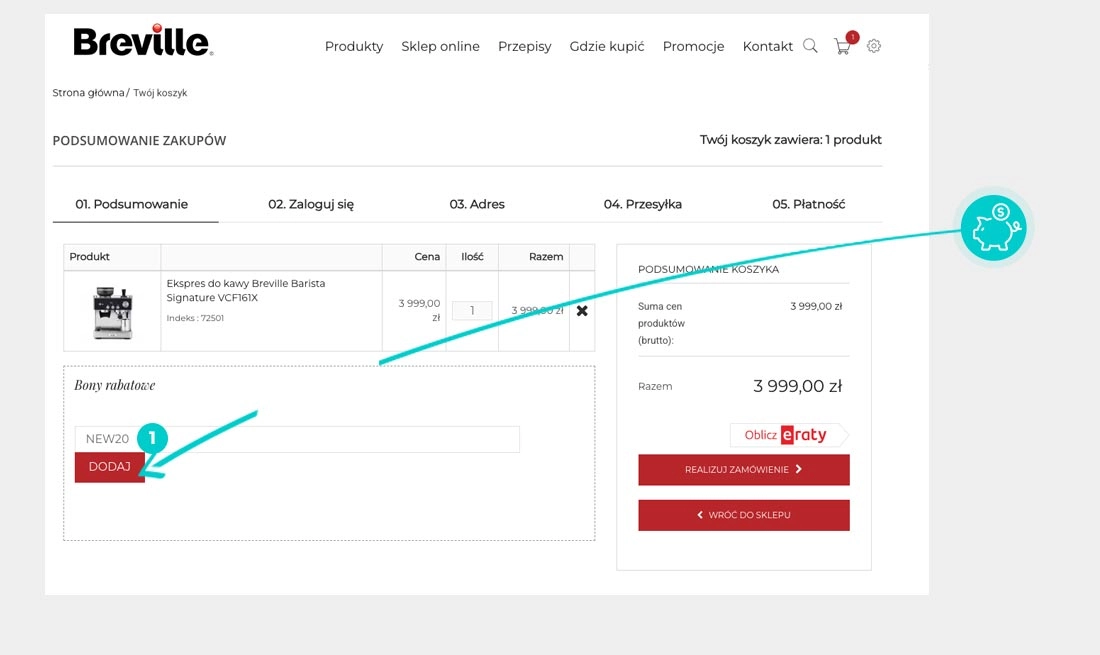Viewport: 1100px width, 655px height.
Task: Select the Promocje menu item
Action: 693,46
